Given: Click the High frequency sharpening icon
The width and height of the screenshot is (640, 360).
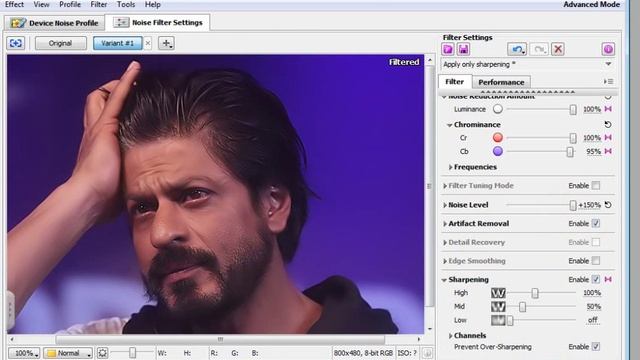Looking at the screenshot, I should (x=498, y=293).
